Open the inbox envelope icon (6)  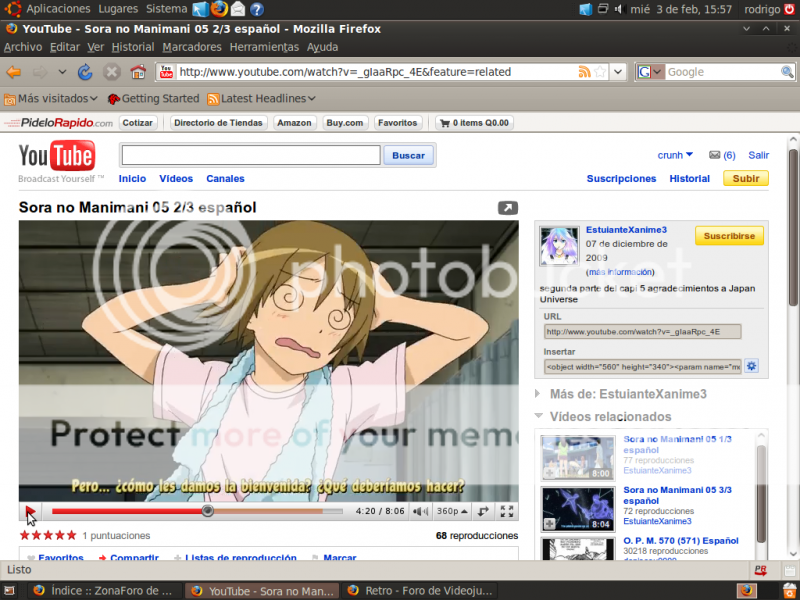coord(714,155)
